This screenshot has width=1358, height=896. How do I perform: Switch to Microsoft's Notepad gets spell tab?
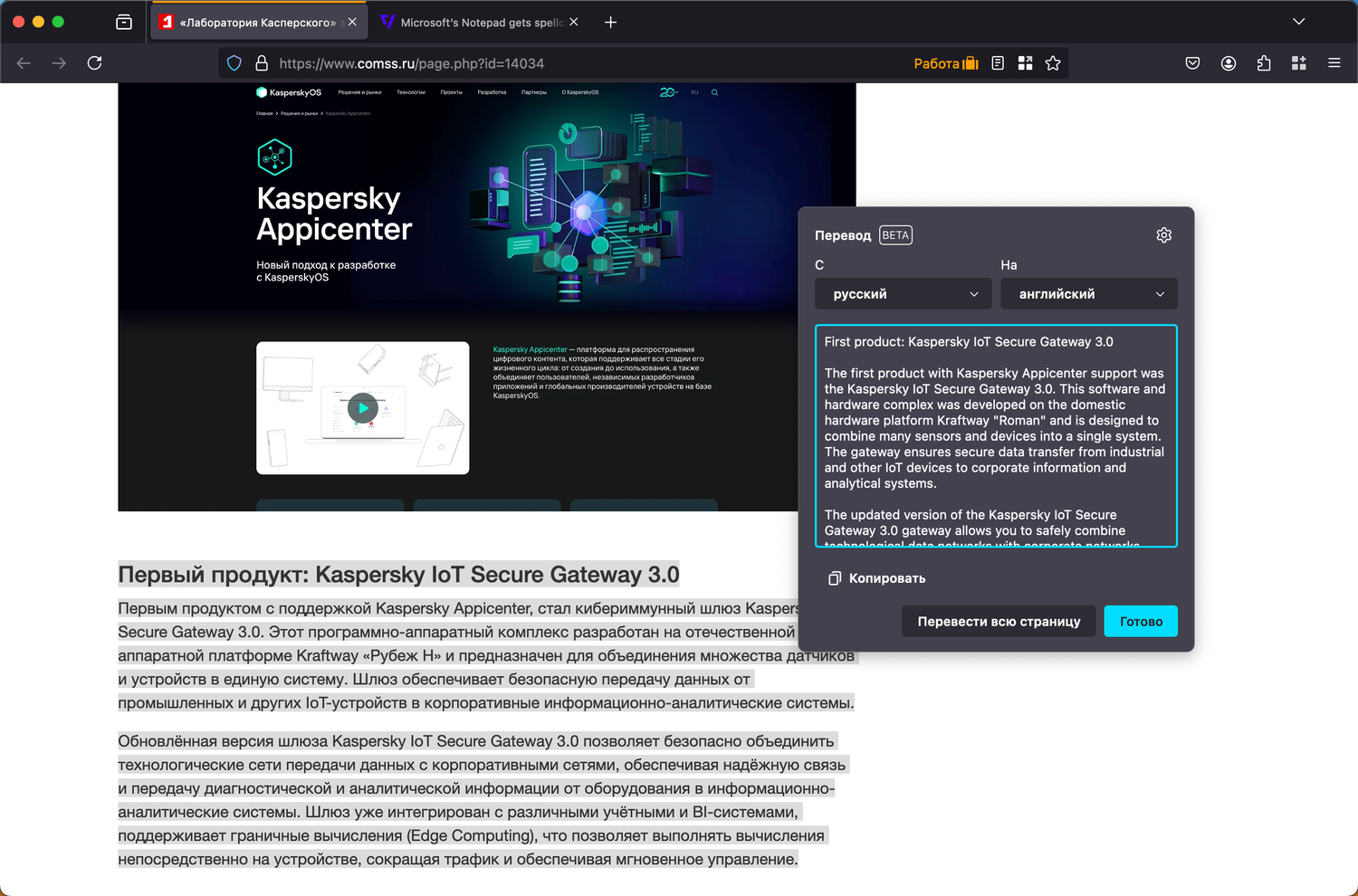[x=480, y=22]
